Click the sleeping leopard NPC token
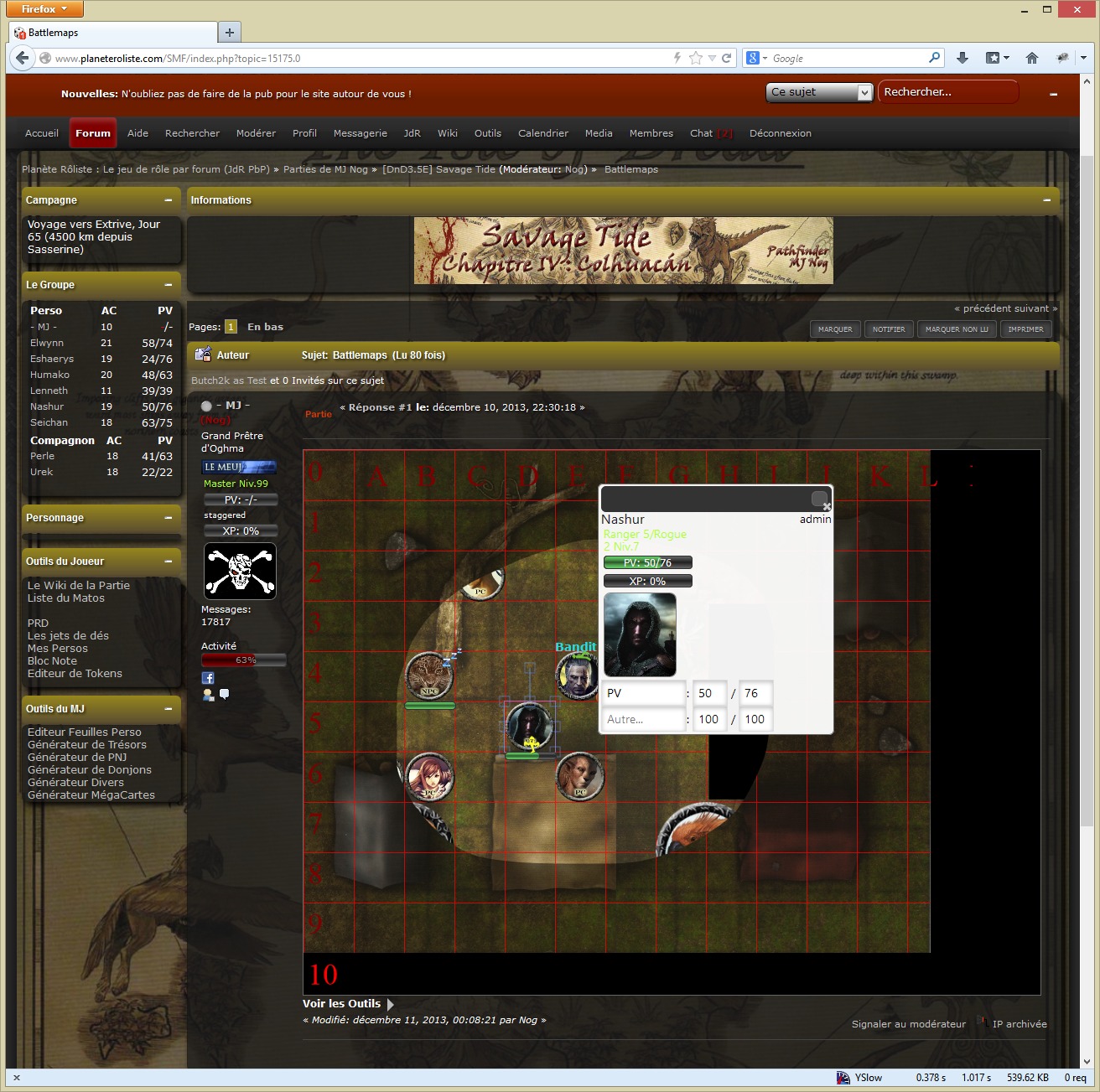 pyautogui.click(x=429, y=675)
